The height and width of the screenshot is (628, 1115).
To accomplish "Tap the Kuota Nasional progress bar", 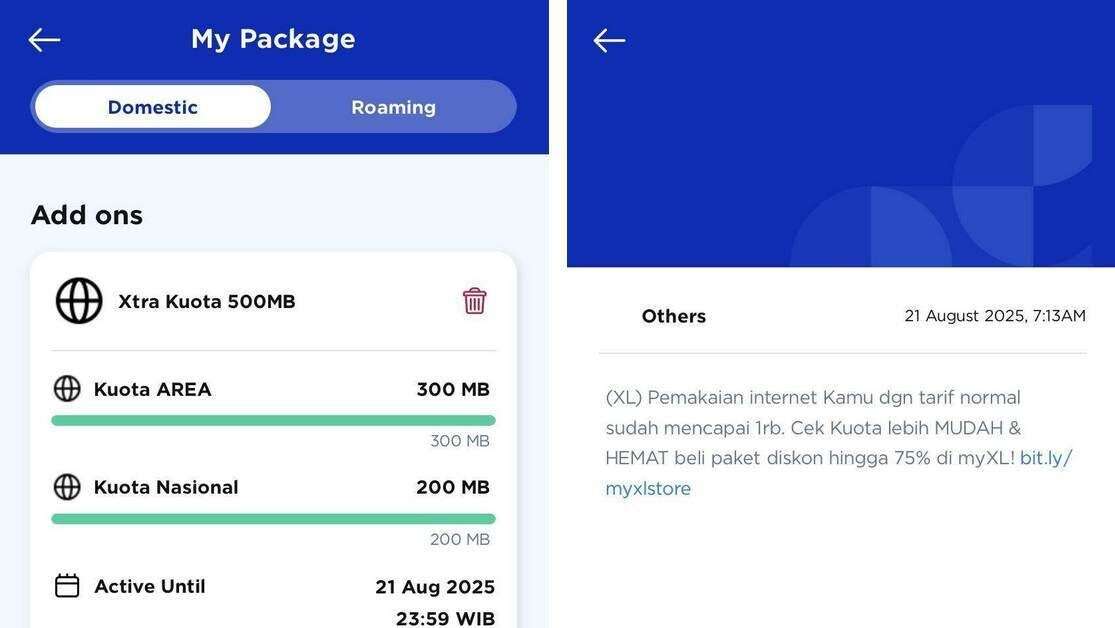I will [273, 518].
